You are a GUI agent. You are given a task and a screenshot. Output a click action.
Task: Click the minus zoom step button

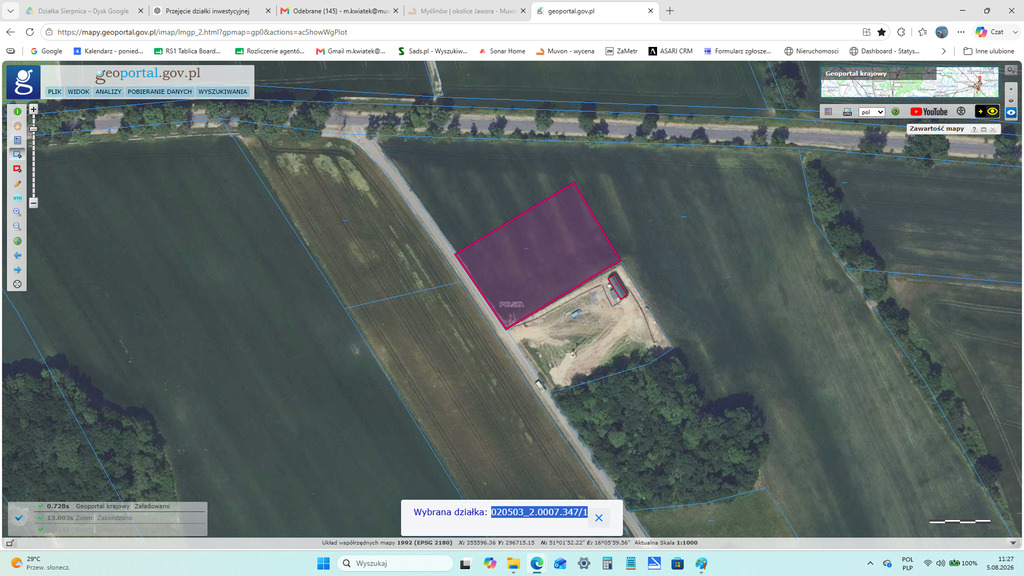[33, 203]
